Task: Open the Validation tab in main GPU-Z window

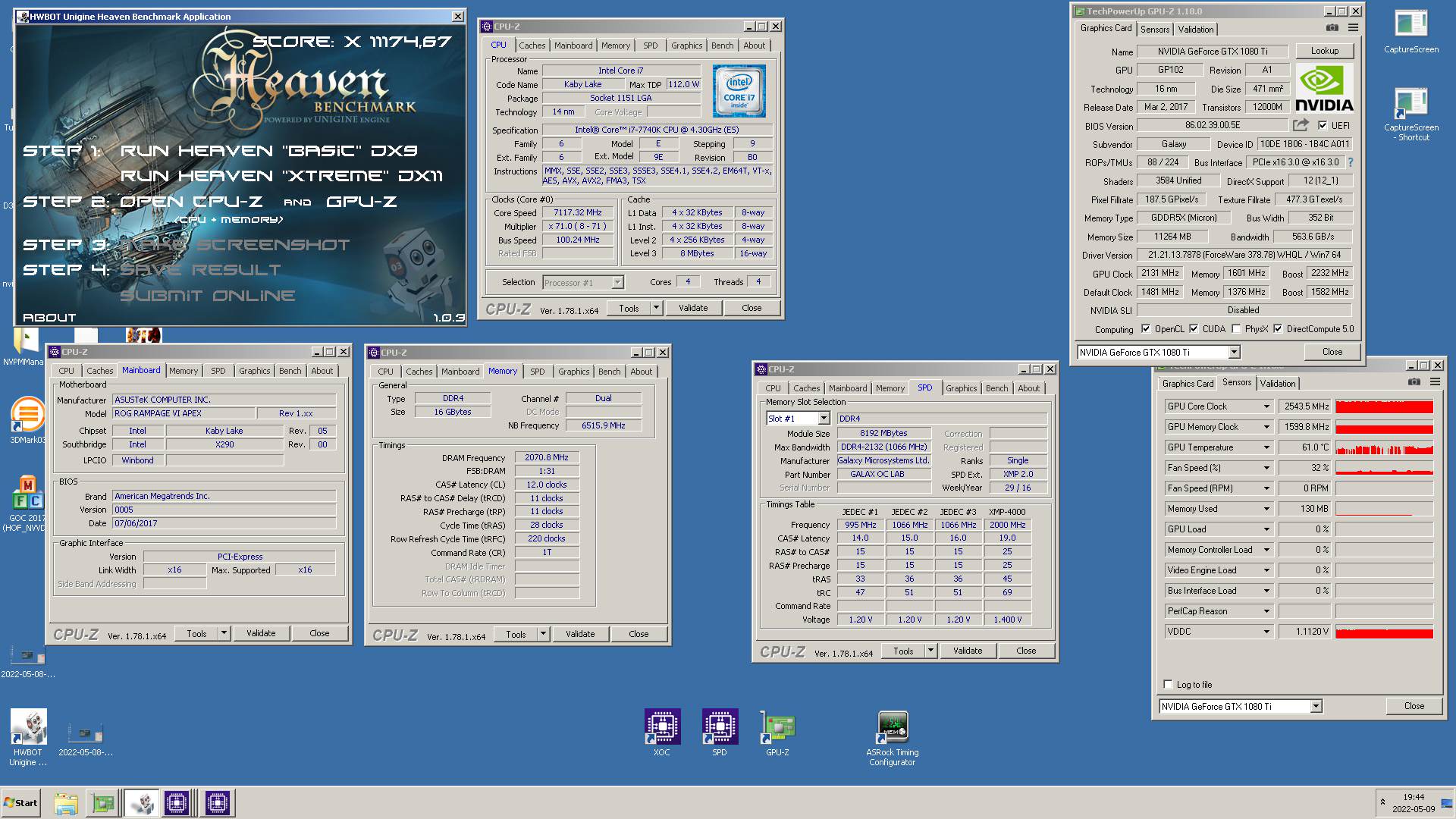Action: [1196, 30]
